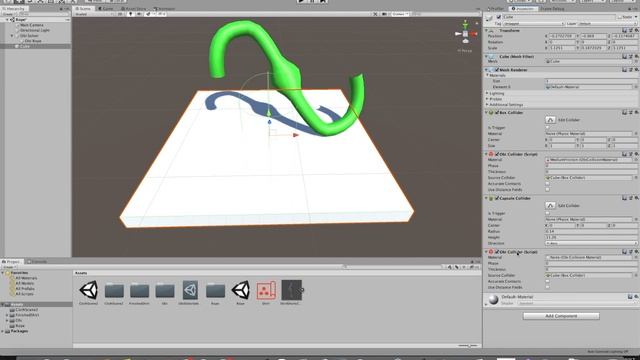Image resolution: width=640 pixels, height=360 pixels.
Task: Select the Project tab
Action: coord(11,261)
